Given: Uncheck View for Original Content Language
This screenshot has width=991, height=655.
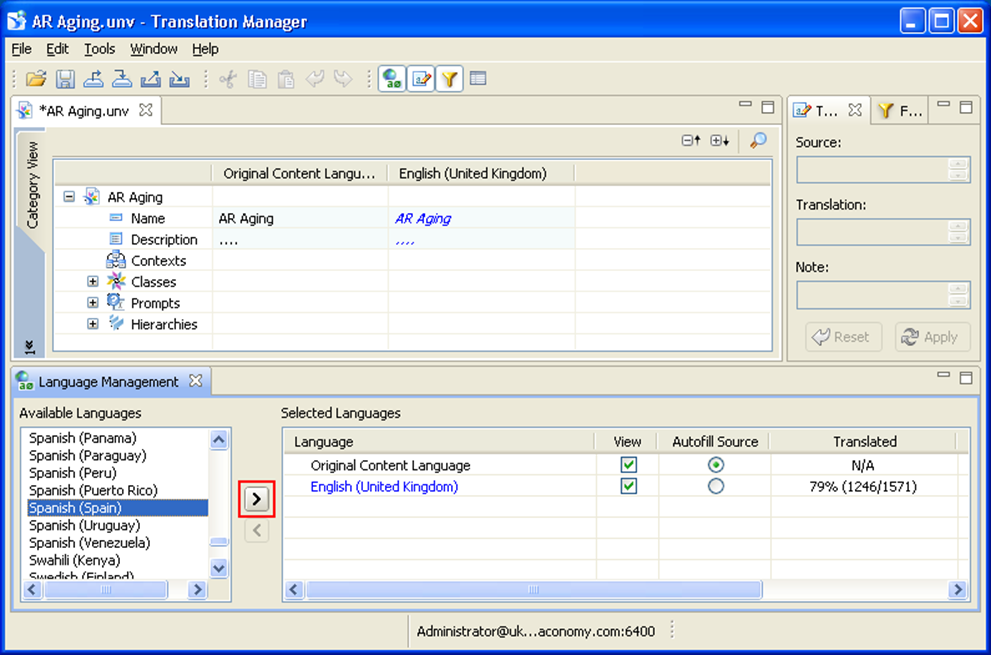Looking at the screenshot, I should pyautogui.click(x=628, y=465).
